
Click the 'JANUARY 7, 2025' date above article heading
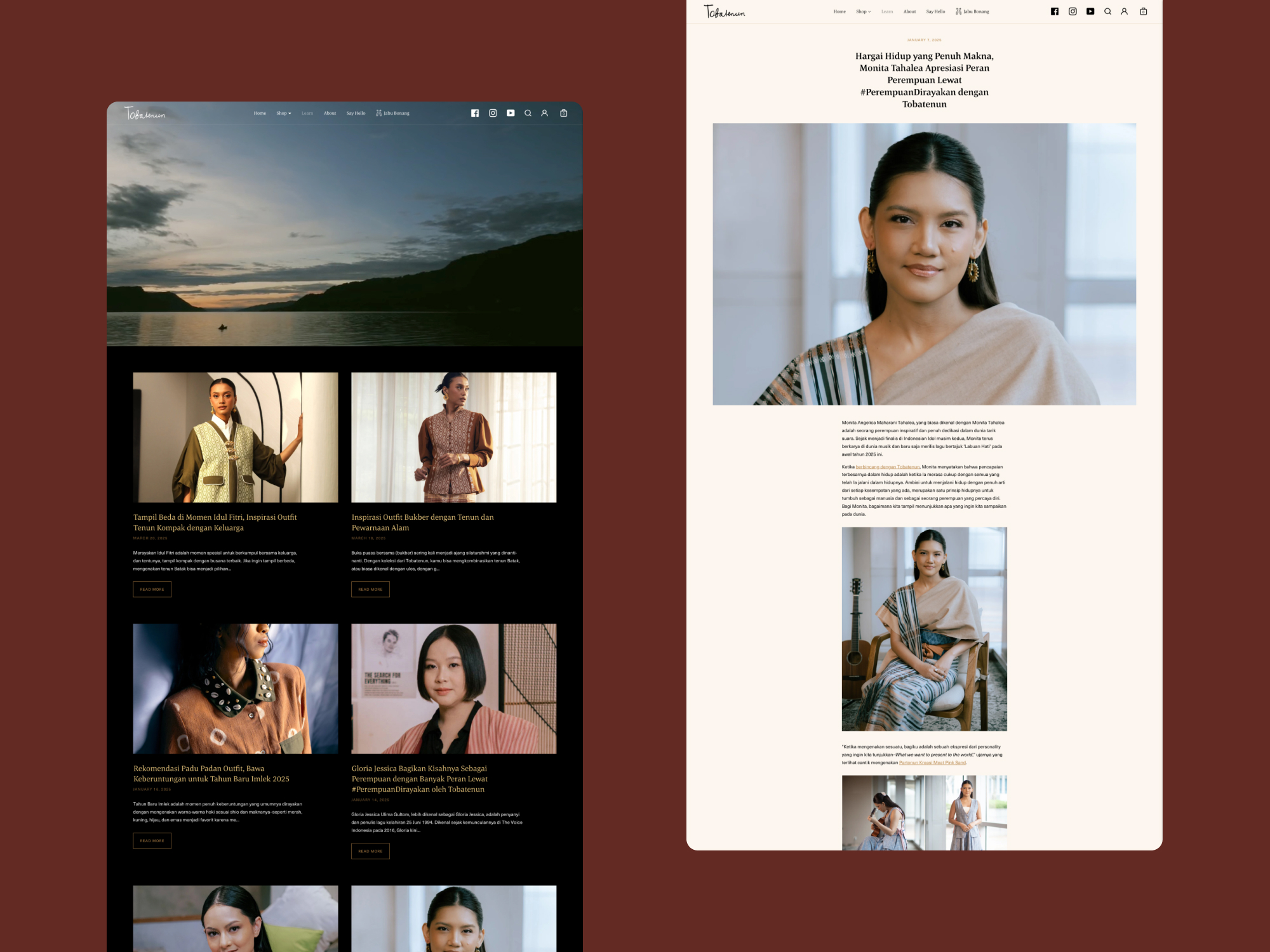pos(925,40)
